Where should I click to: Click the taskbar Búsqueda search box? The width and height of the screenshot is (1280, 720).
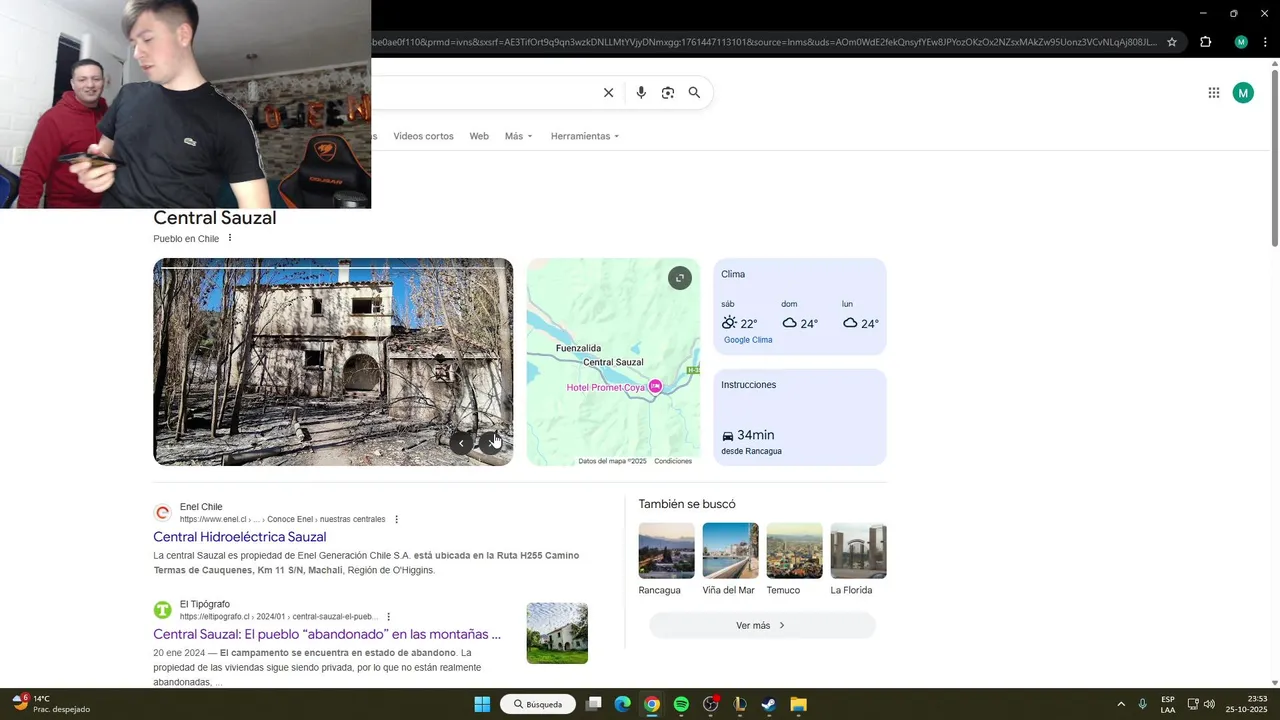click(538, 704)
